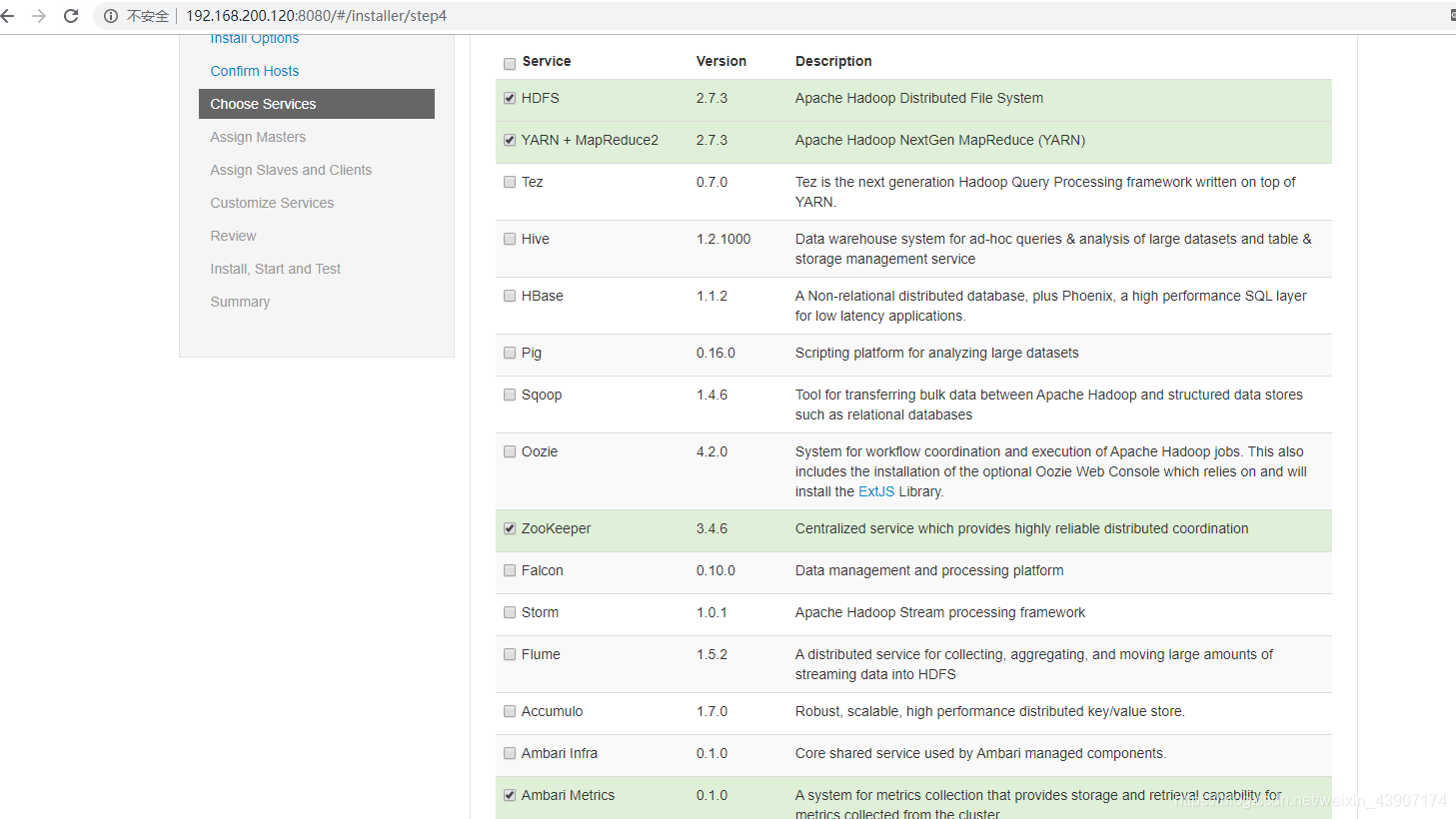This screenshot has width=1456, height=819.
Task: Click 'Data management and processing platform' text
Action: 929,570
